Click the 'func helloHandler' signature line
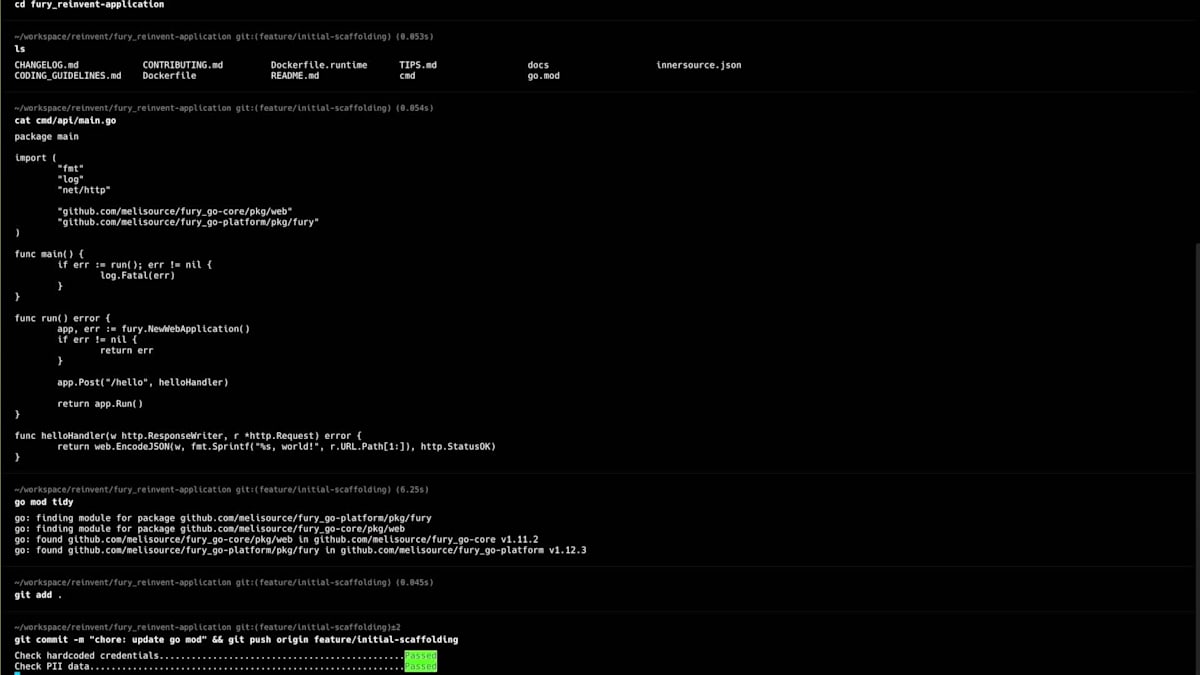This screenshot has width=1200, height=675. pyautogui.click(x=188, y=436)
